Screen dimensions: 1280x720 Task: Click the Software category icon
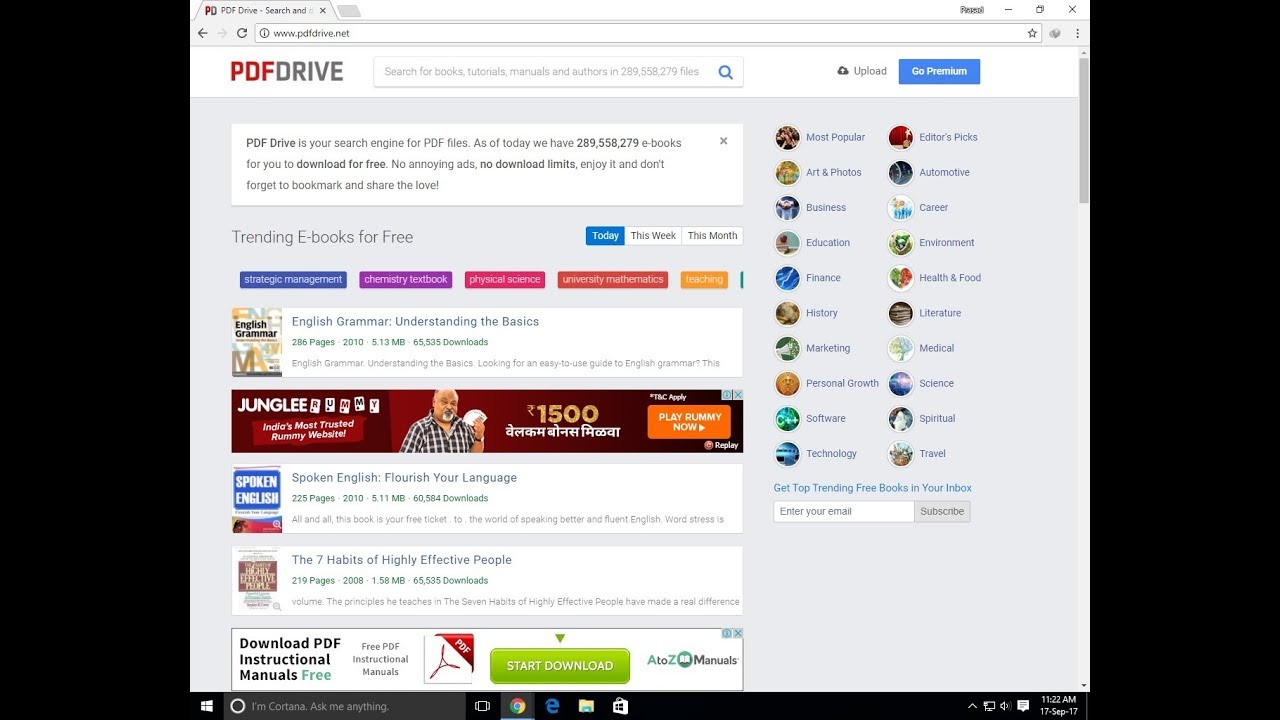[x=787, y=418]
